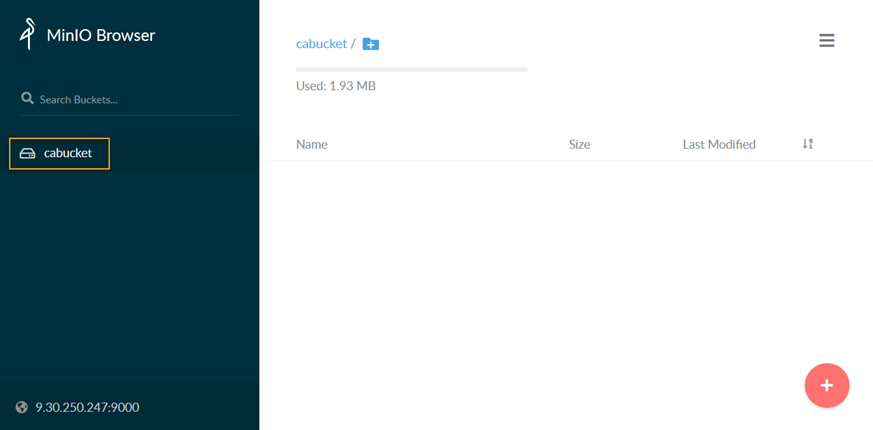The image size is (873, 430).
Task: Open the cabucket breadcrumb link
Action: point(321,43)
